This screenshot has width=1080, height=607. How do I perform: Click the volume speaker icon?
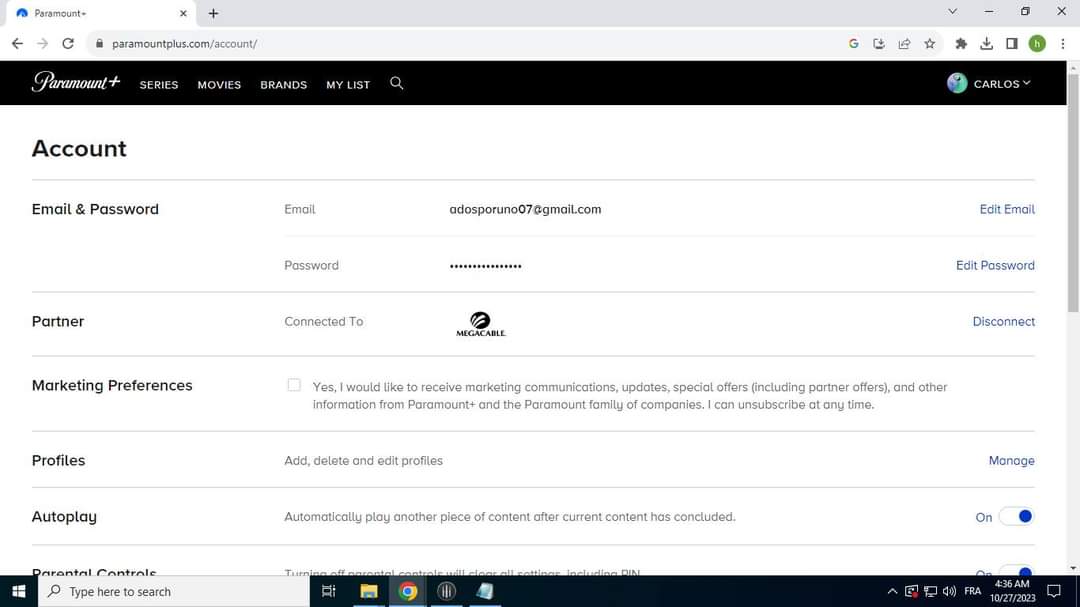pyautogui.click(x=949, y=591)
